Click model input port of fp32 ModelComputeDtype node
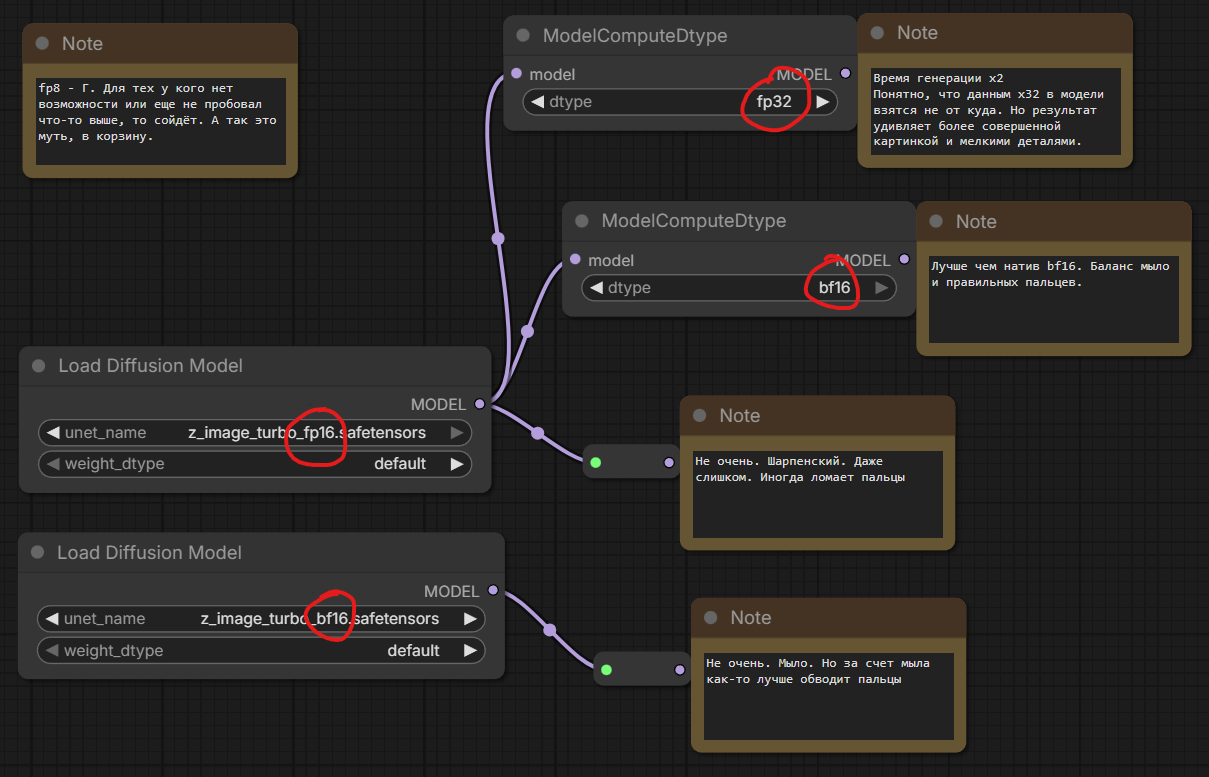The image size is (1209, 777). (516, 74)
